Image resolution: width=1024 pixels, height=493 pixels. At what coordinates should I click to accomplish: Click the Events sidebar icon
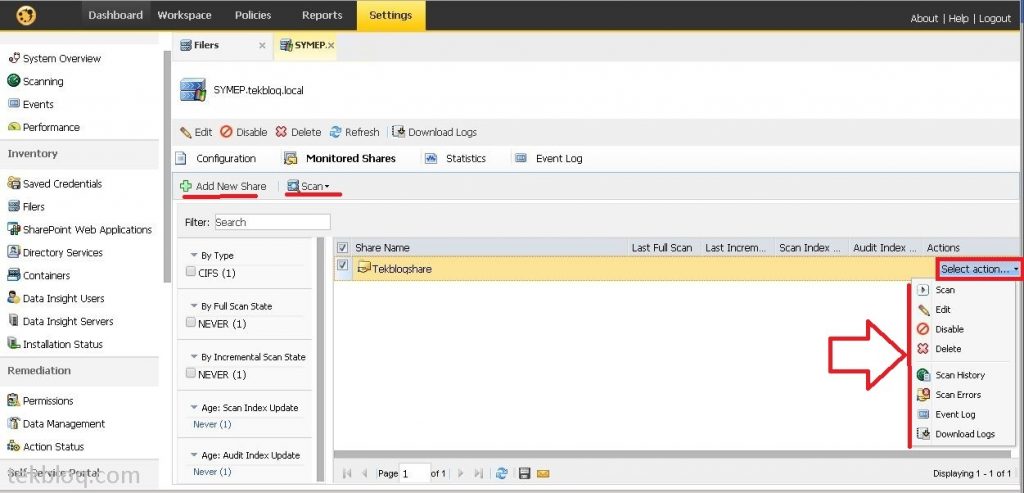click(14, 104)
